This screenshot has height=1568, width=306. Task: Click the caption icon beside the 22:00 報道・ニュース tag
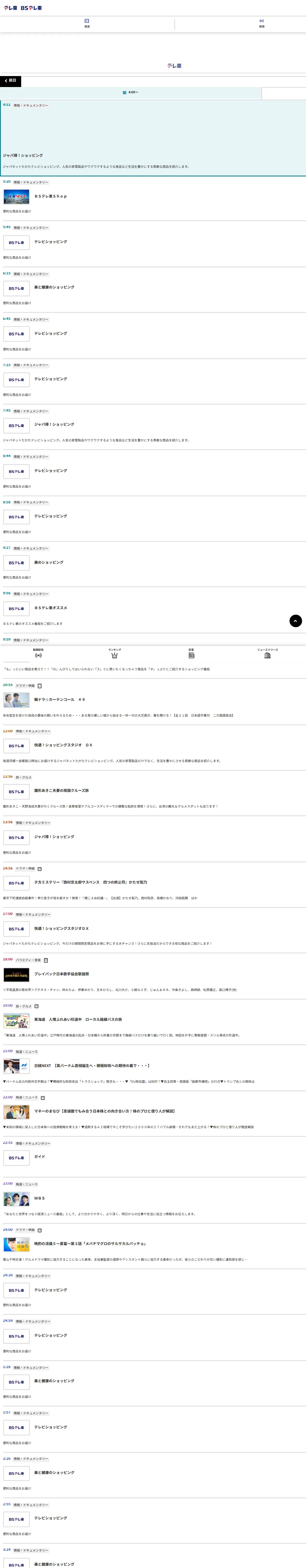tap(43, 1098)
